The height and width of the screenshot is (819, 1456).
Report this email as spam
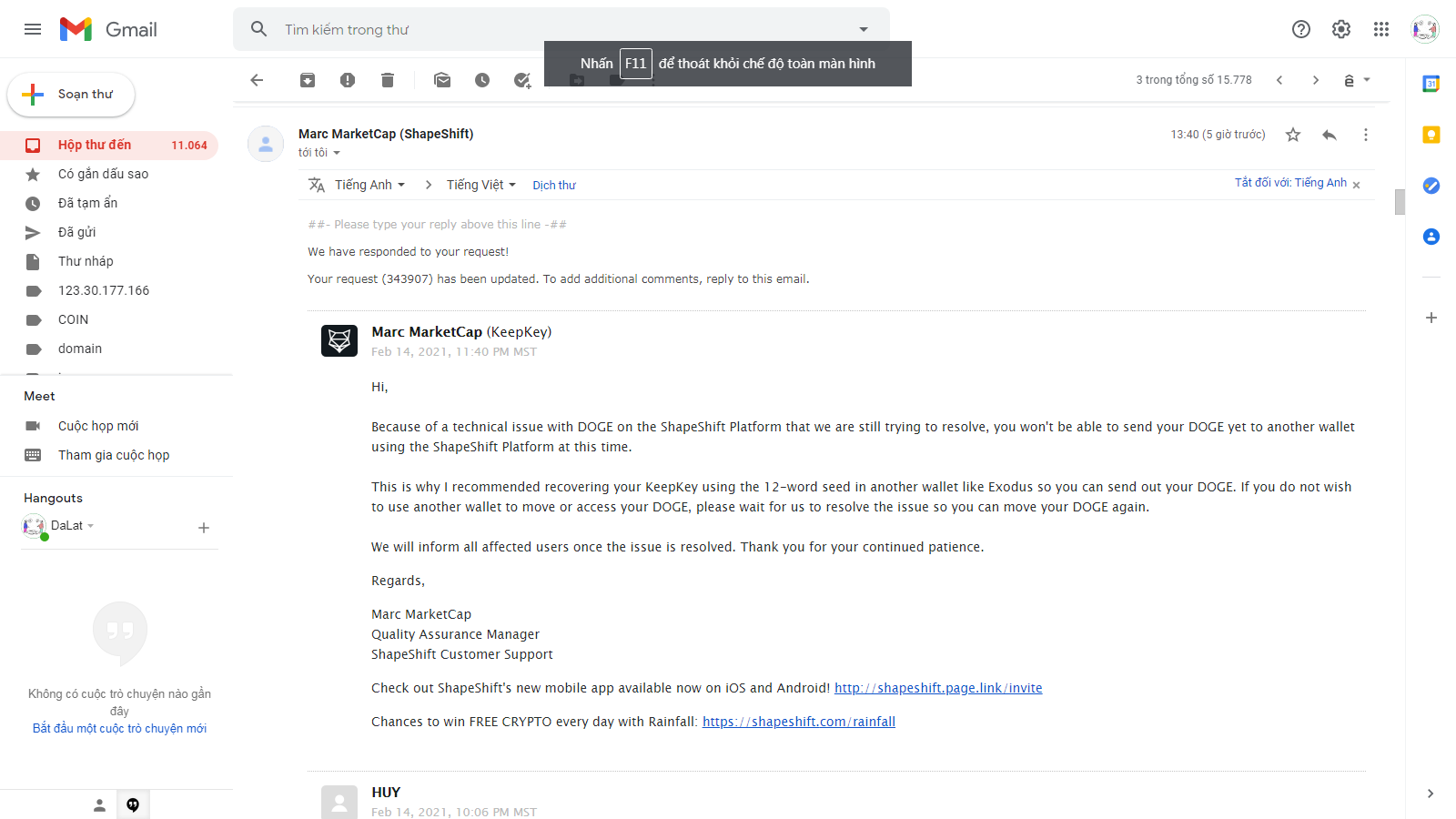[x=348, y=80]
